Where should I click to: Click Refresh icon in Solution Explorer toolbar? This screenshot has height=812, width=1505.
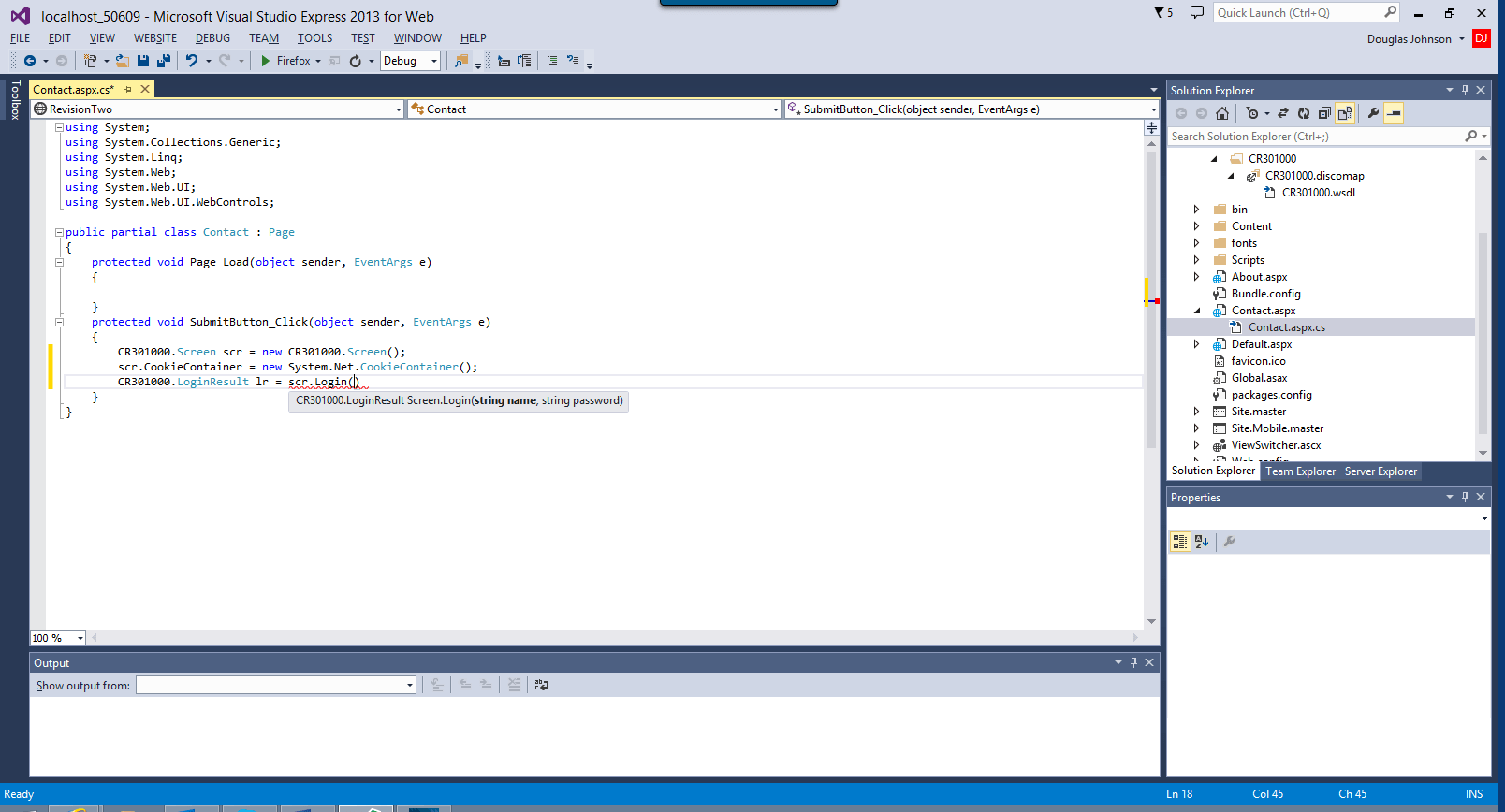[x=1304, y=113]
